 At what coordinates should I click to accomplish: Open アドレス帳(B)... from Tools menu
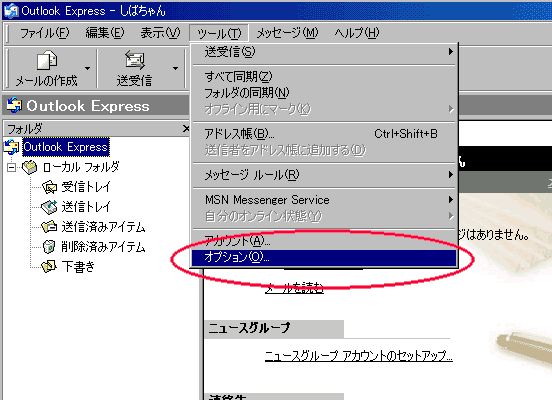tap(324, 134)
